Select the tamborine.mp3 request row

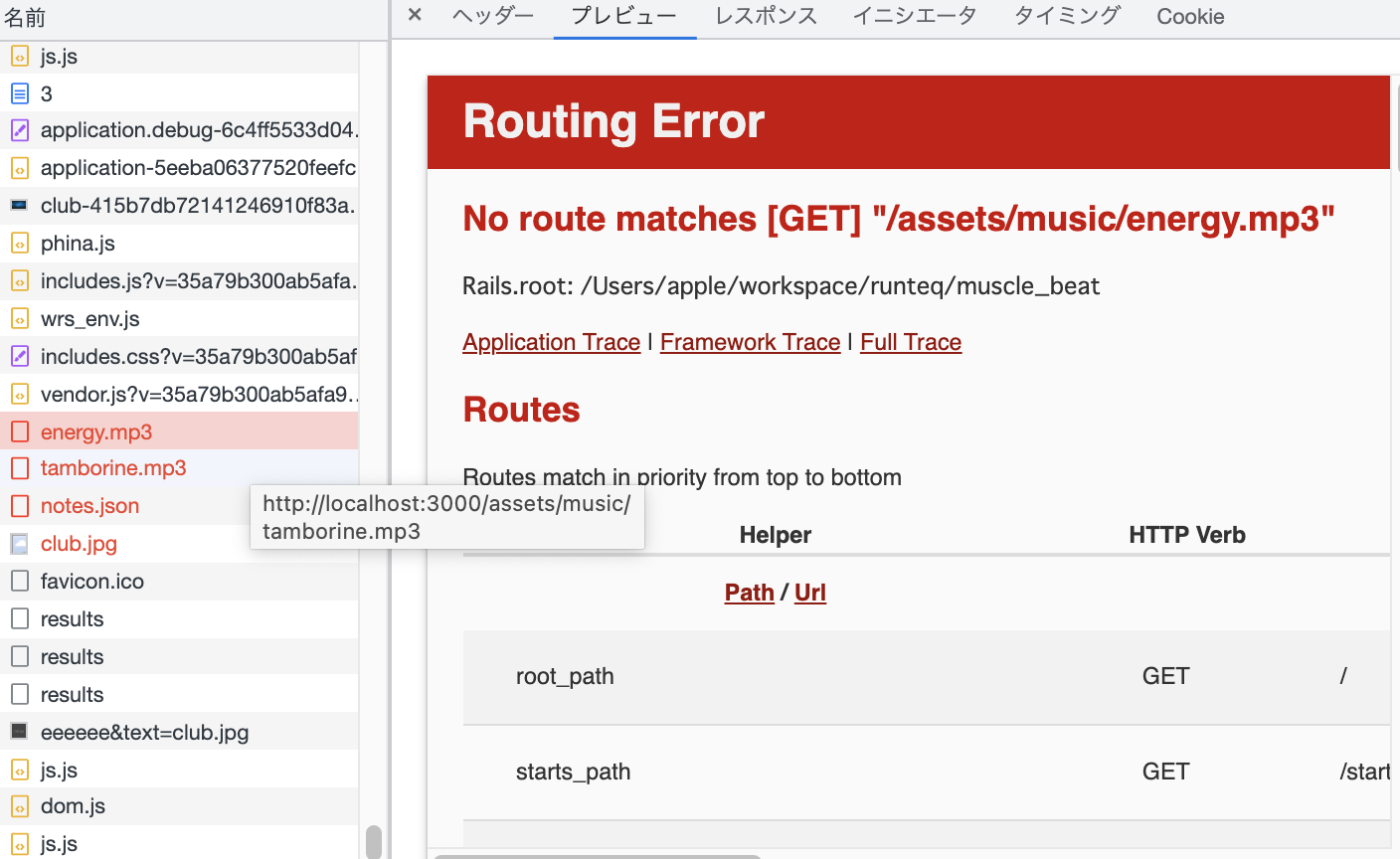coord(179,468)
